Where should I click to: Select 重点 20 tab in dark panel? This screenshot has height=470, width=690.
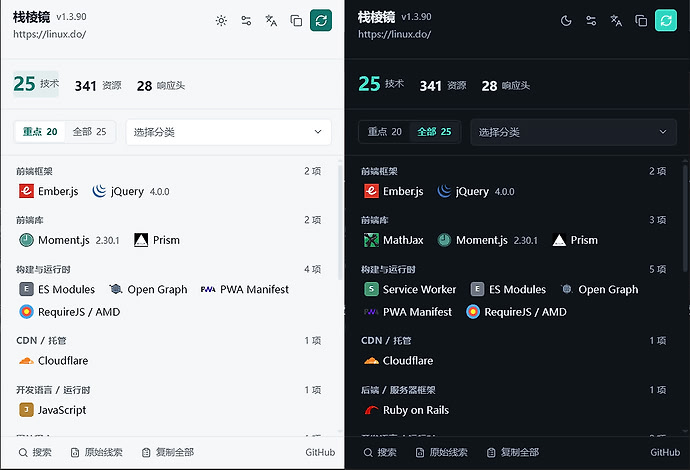385,132
